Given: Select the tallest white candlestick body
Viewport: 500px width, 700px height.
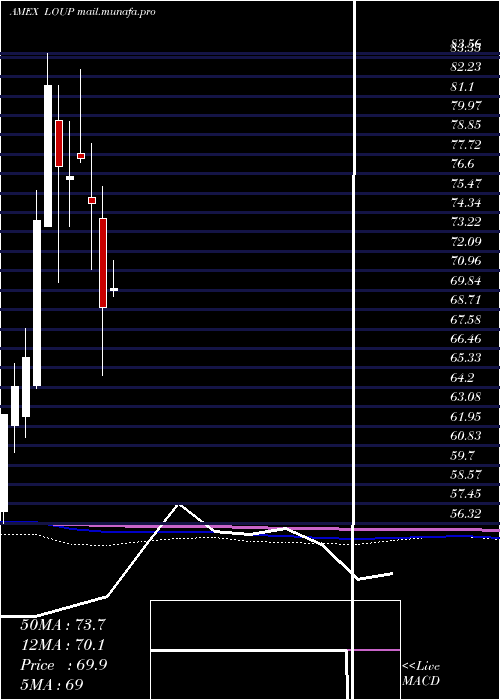Looking at the screenshot, I should tap(37, 303).
